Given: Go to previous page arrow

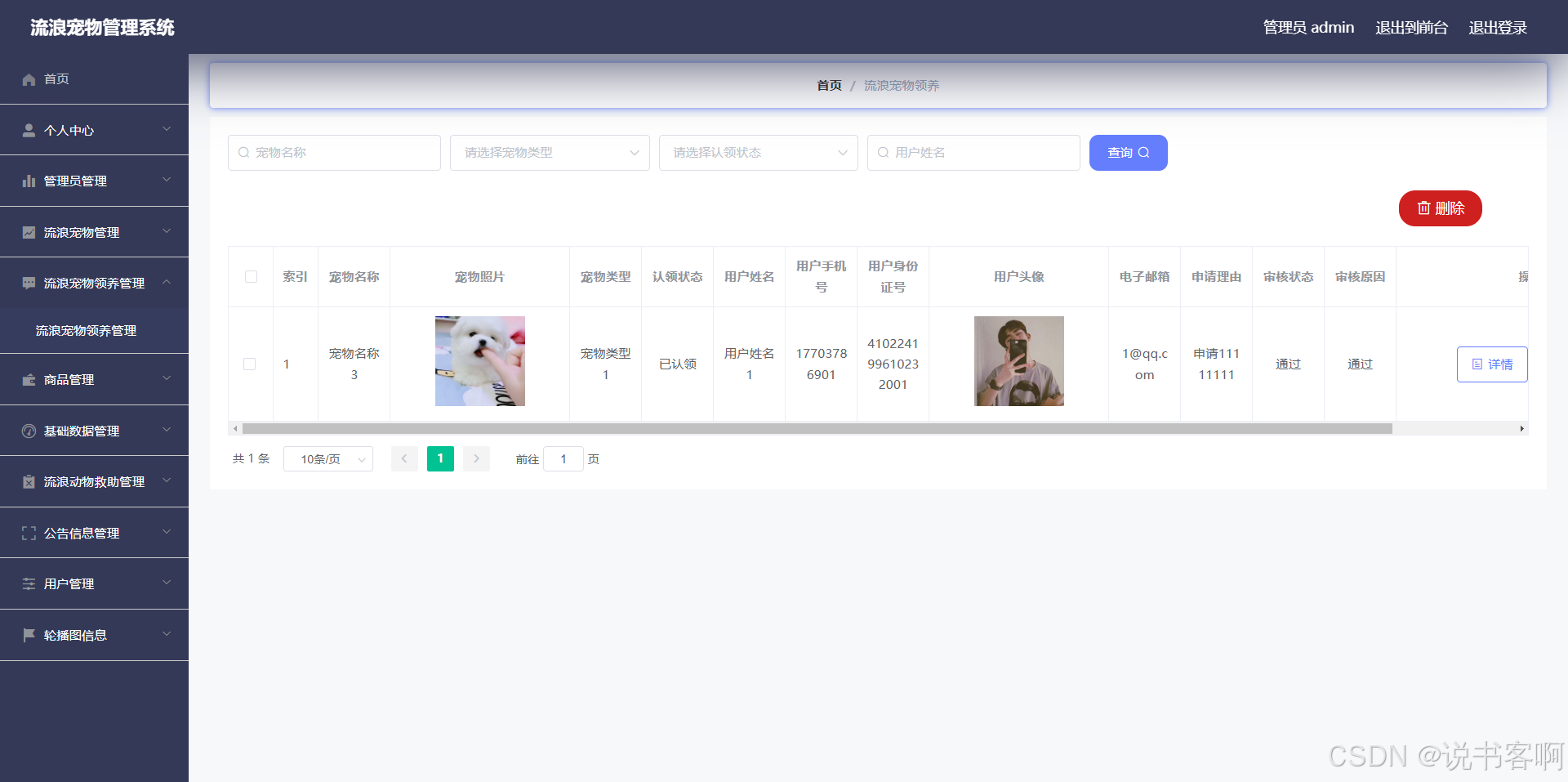Looking at the screenshot, I should point(404,459).
